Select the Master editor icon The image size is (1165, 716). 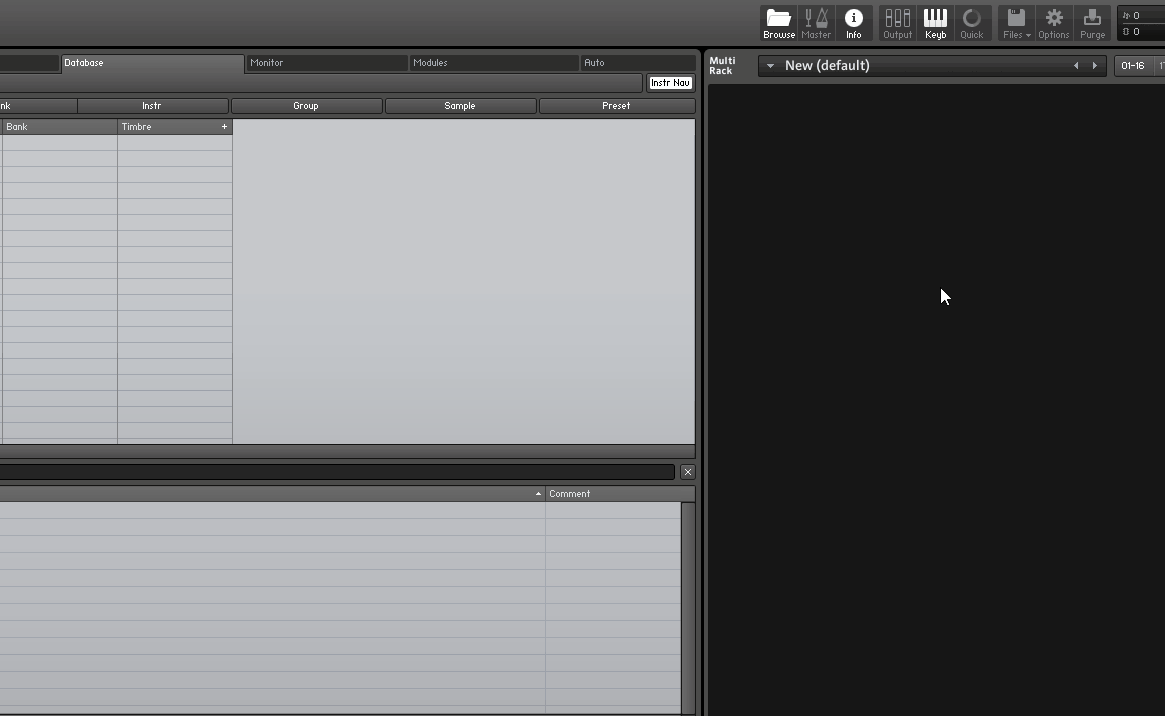coord(816,22)
